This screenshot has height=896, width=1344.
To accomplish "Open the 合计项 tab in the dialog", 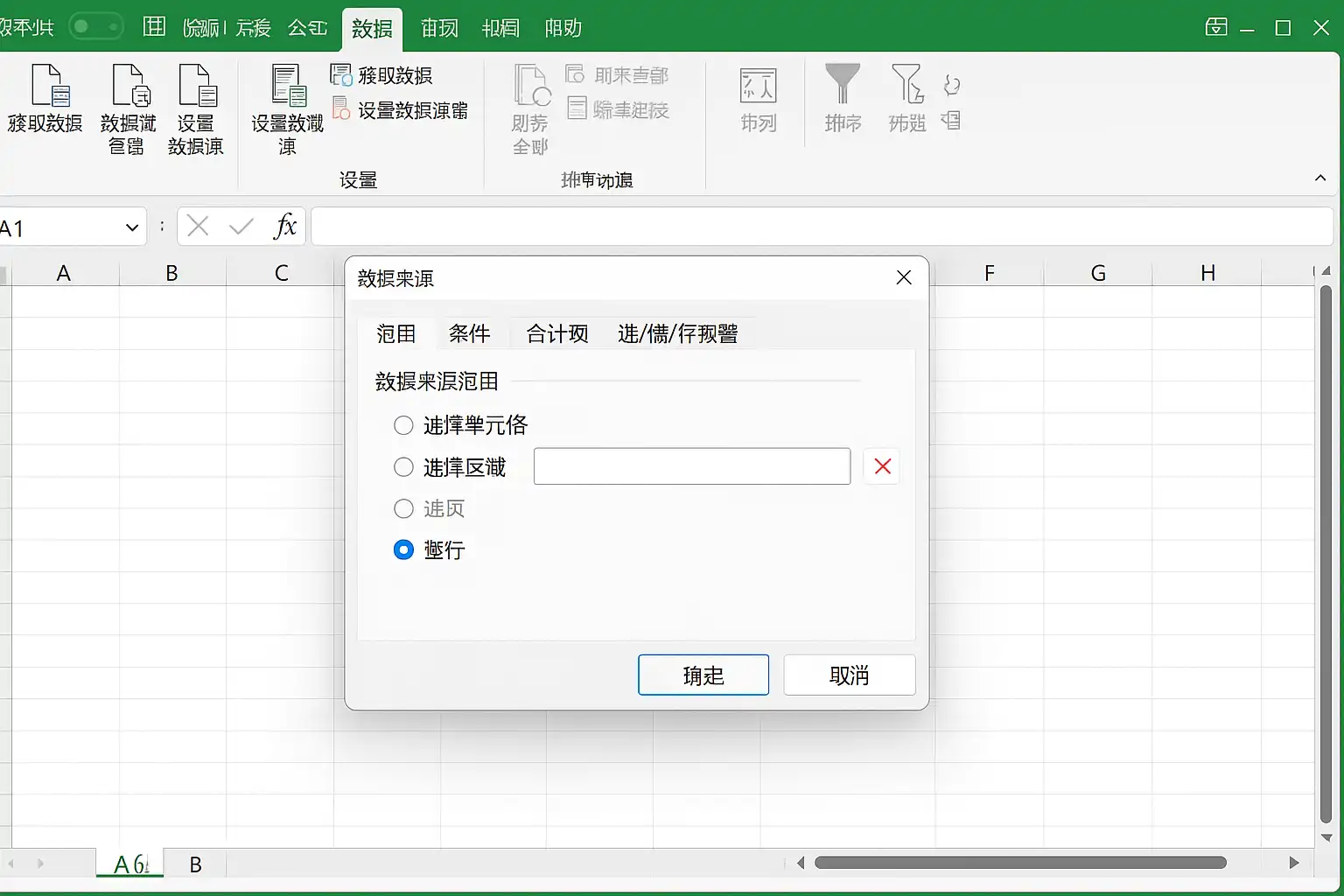I will [556, 333].
